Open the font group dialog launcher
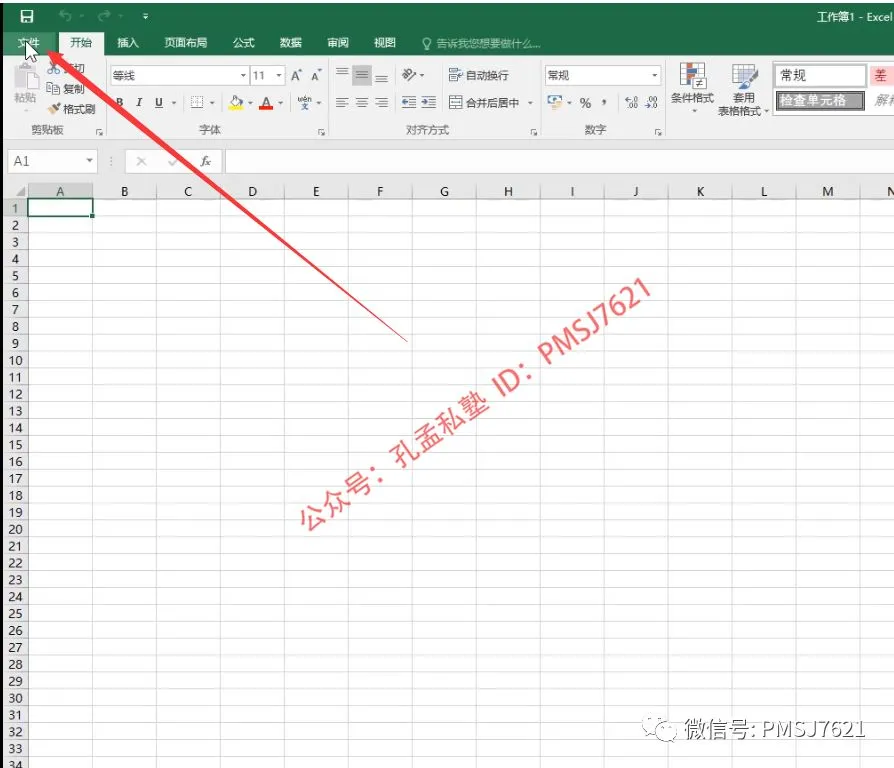This screenshot has width=894, height=768. (x=322, y=132)
